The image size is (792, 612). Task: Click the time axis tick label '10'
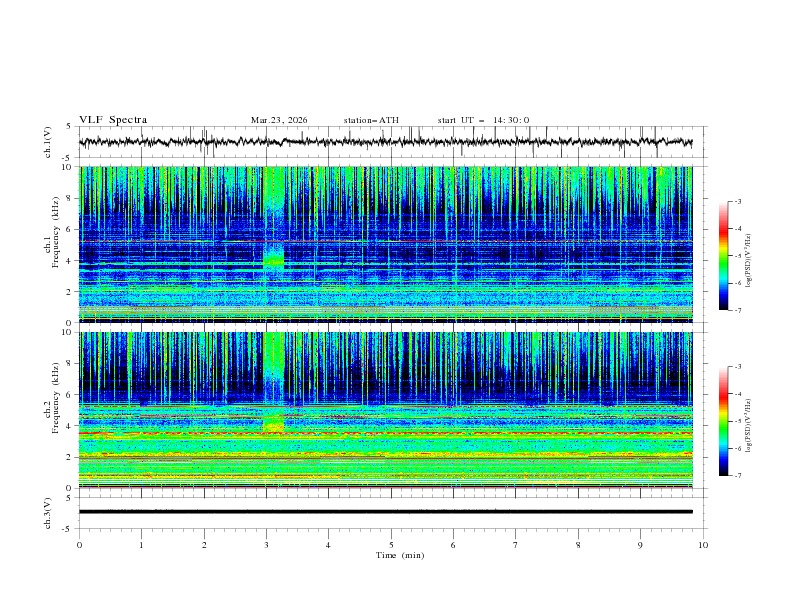pos(703,545)
